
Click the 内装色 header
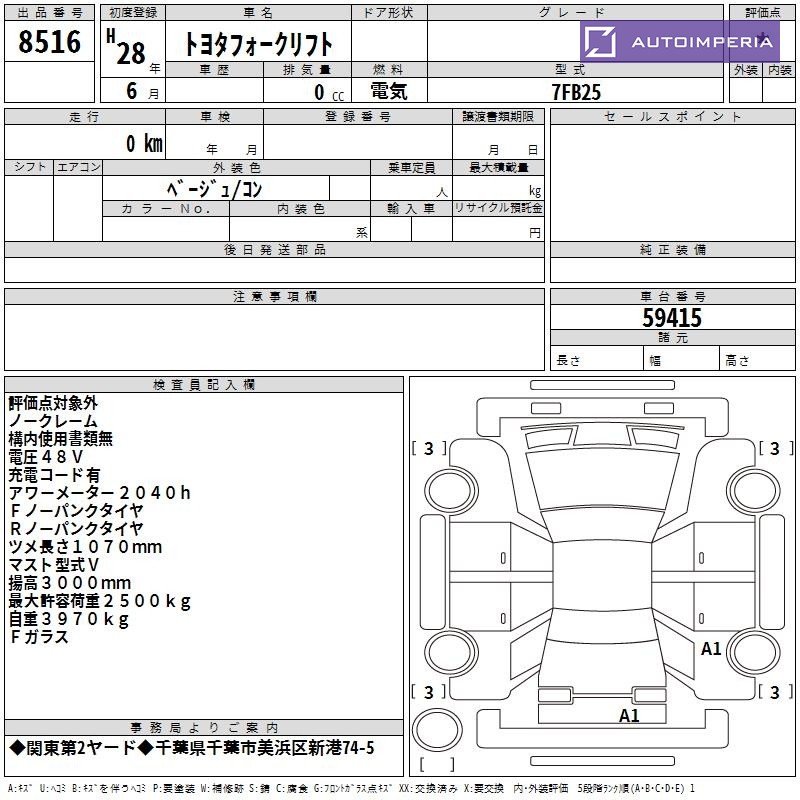300,209
